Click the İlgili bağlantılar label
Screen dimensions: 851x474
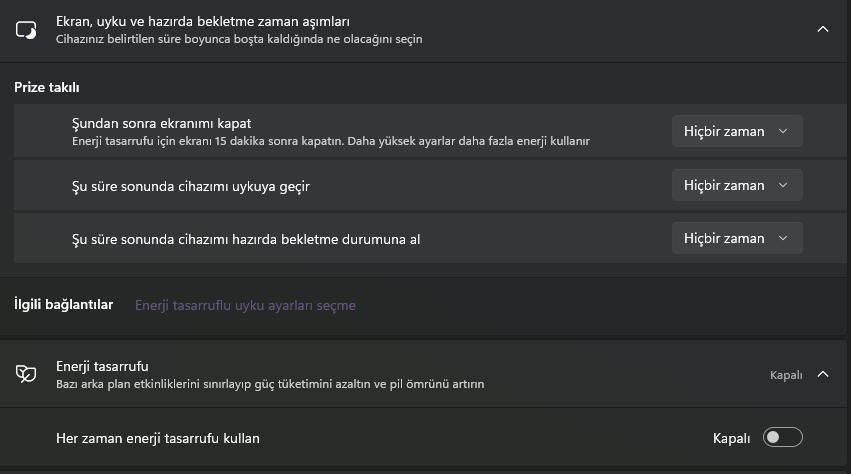pos(63,305)
